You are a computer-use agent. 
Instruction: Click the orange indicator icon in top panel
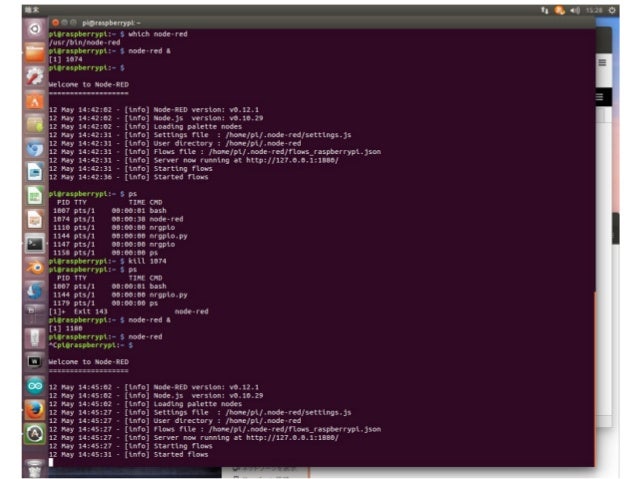tap(559, 10)
